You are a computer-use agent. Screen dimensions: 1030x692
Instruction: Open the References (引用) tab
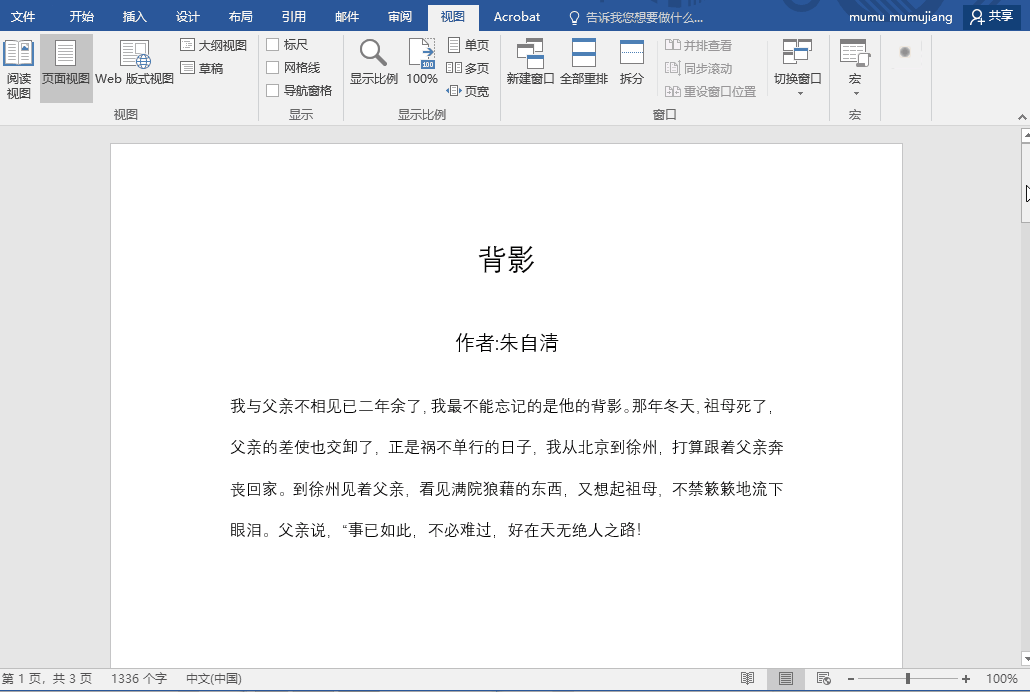[294, 16]
